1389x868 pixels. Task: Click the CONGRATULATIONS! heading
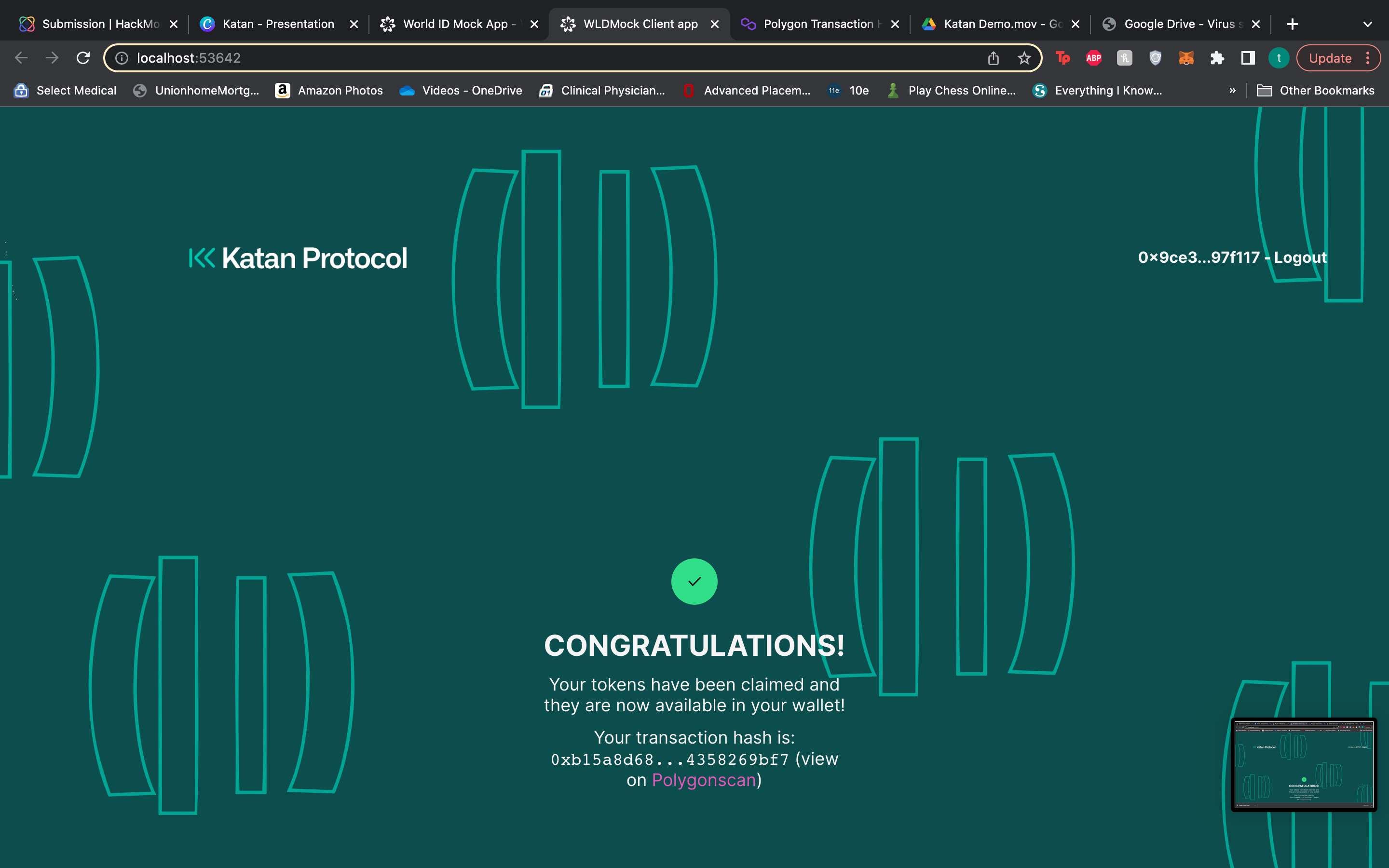point(694,645)
